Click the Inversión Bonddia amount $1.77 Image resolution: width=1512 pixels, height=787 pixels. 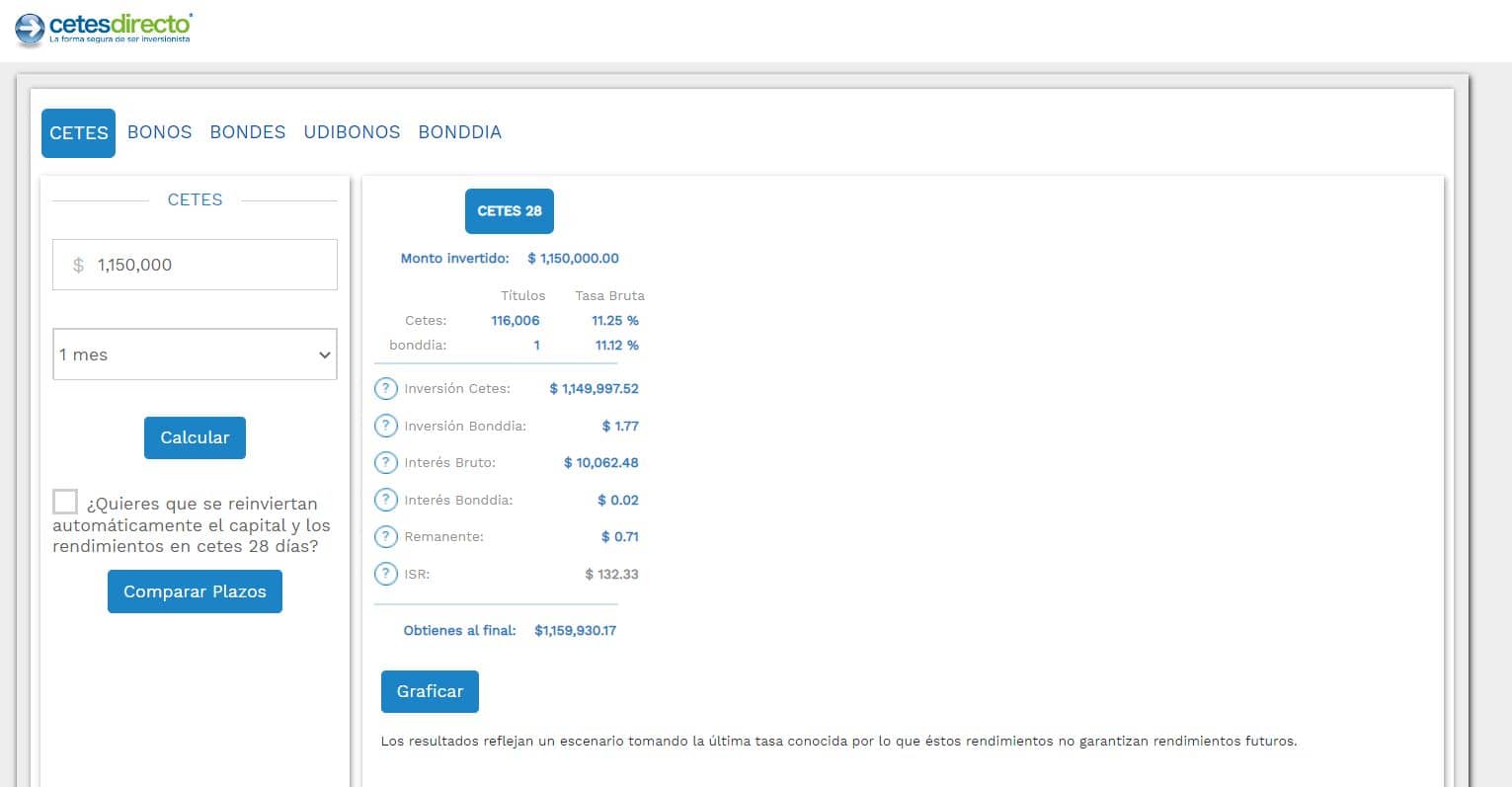[x=620, y=427]
